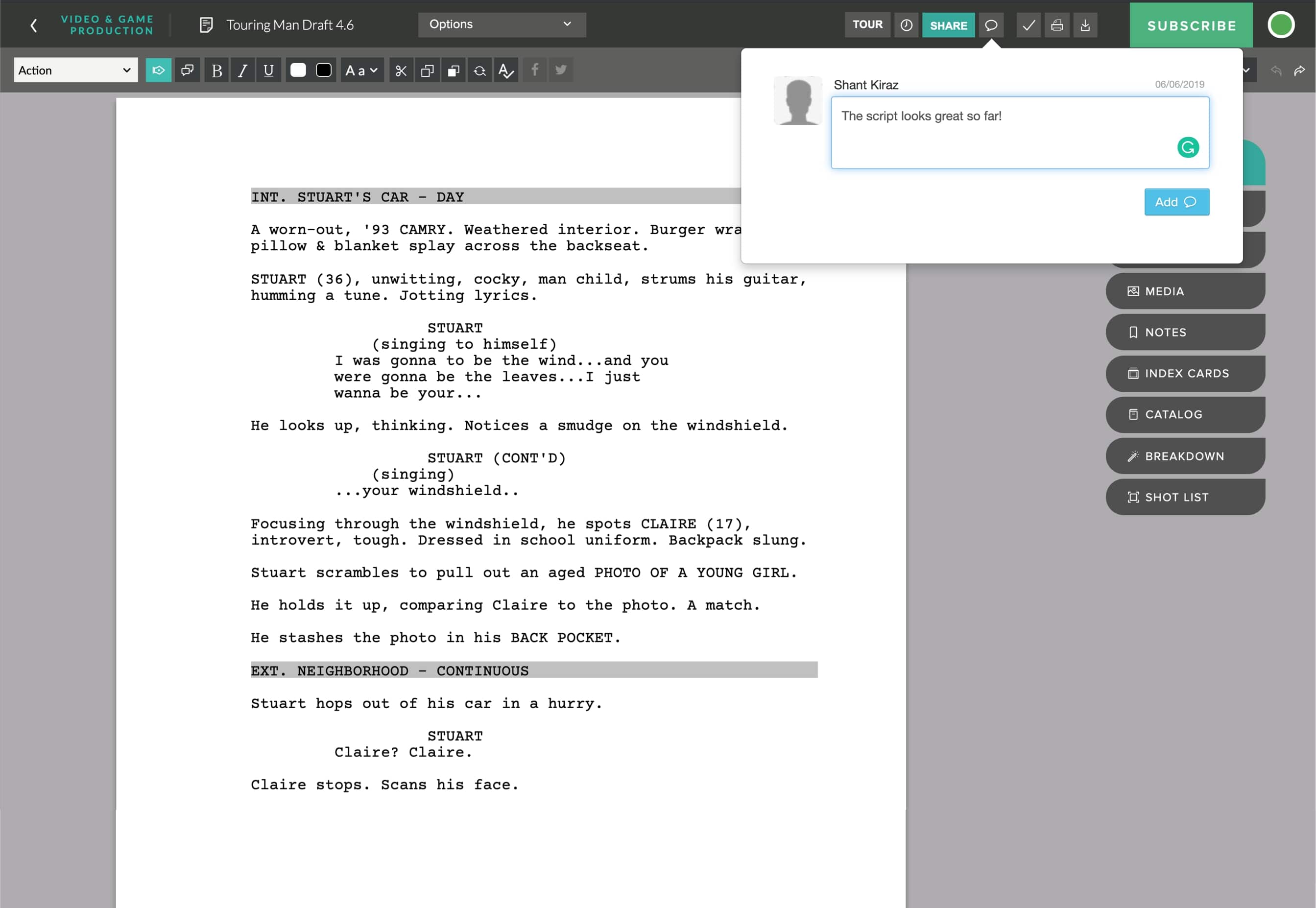This screenshot has width=1316, height=908.
Task: Click the Tour button in top bar
Action: 866,25
